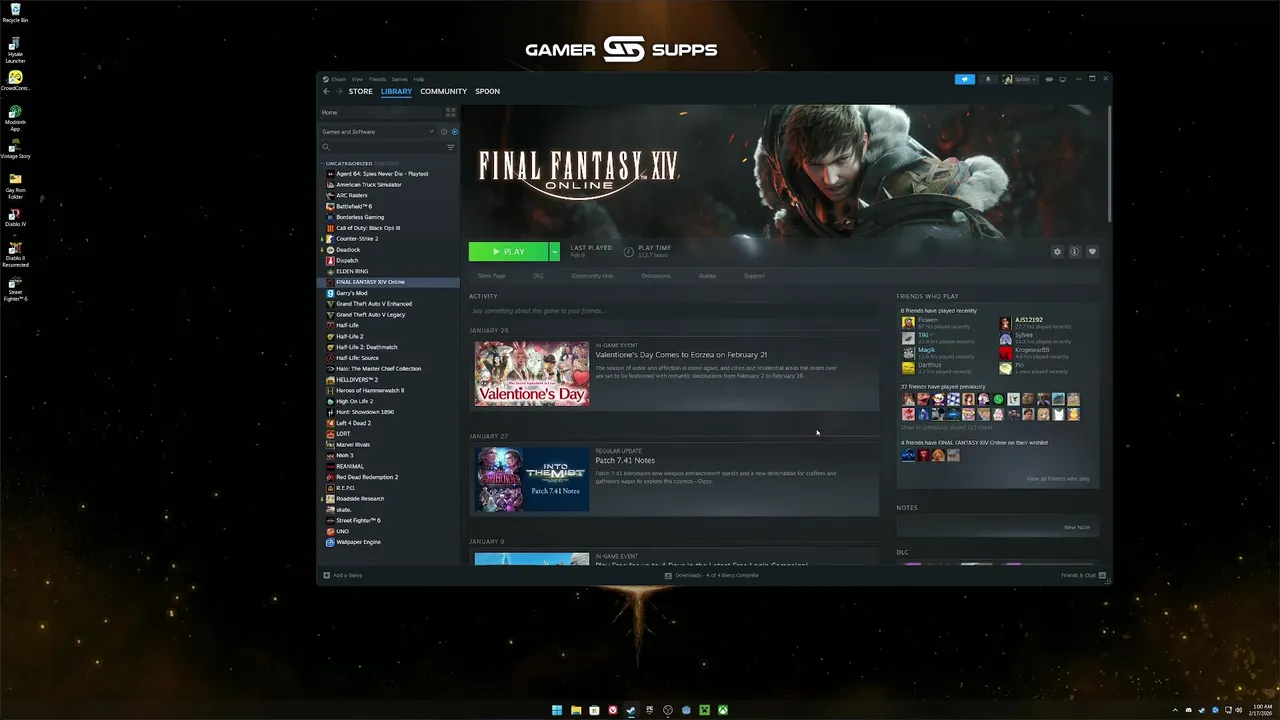The height and width of the screenshot is (720, 1280).
Task: Switch to the STORE tab
Action: point(360,91)
